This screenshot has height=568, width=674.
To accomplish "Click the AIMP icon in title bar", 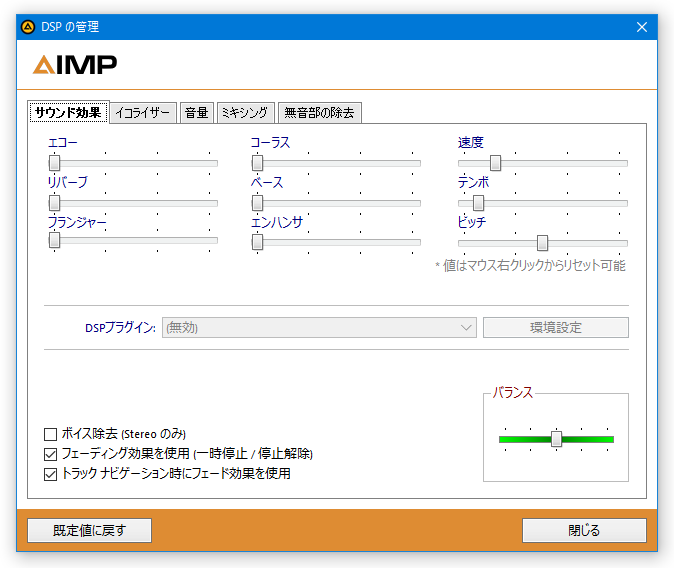I will 28,27.
